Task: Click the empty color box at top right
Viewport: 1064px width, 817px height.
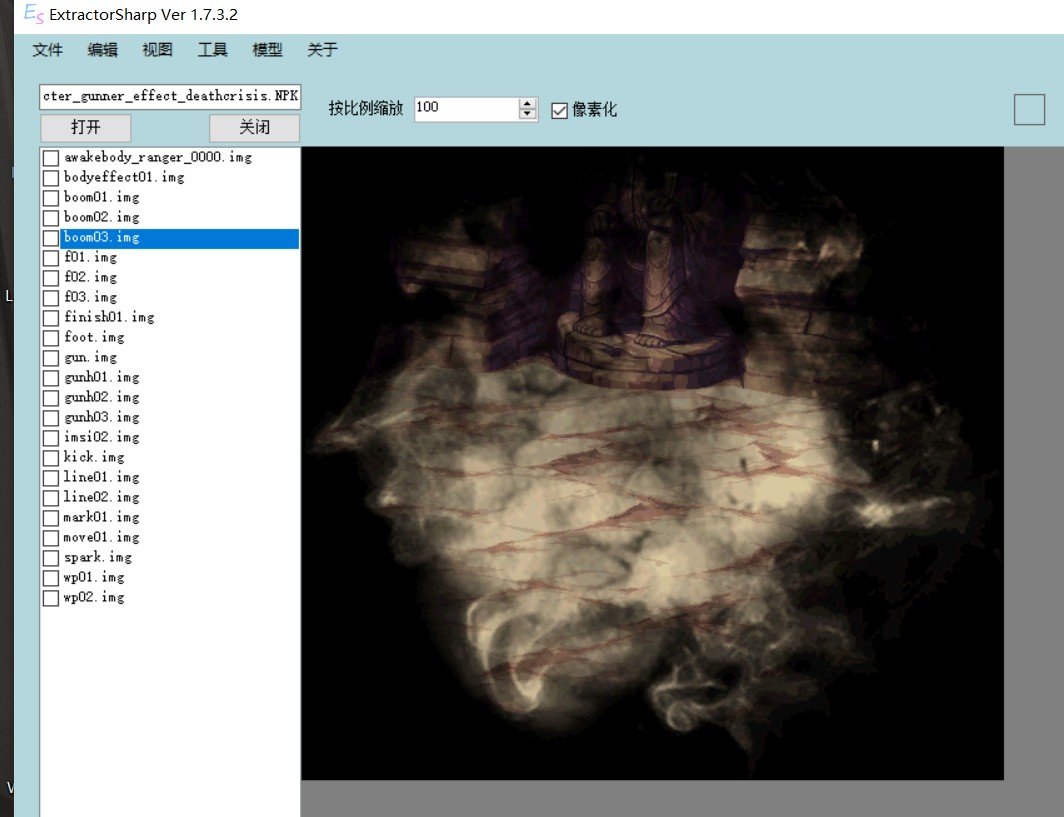Action: pyautogui.click(x=1029, y=109)
